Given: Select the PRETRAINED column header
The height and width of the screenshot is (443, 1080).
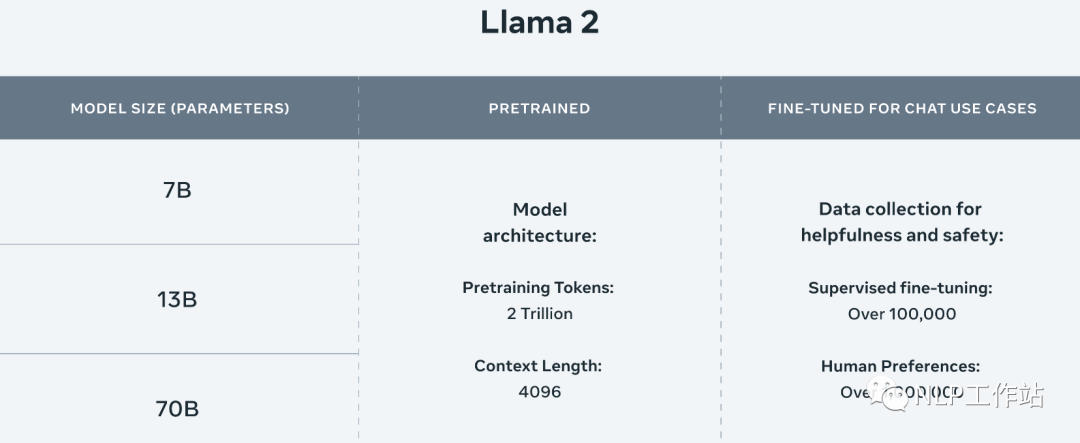Looking at the screenshot, I should [x=539, y=108].
